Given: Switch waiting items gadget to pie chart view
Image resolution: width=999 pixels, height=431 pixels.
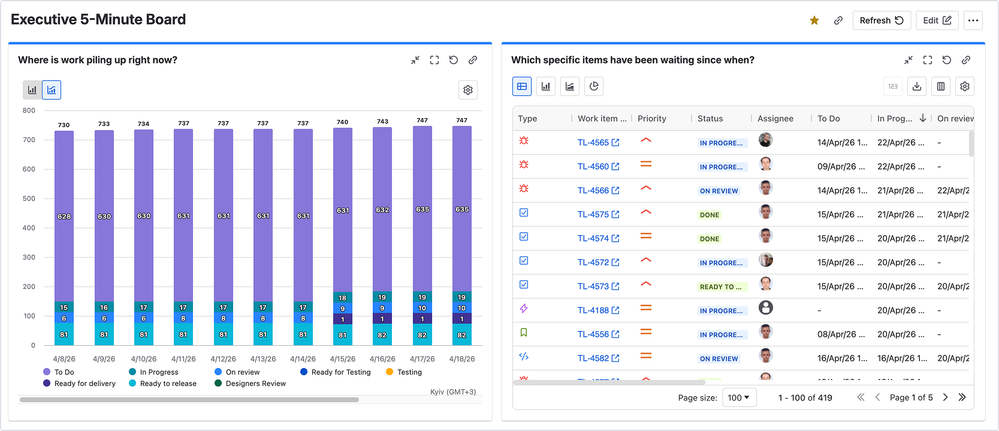Looking at the screenshot, I should [x=594, y=87].
